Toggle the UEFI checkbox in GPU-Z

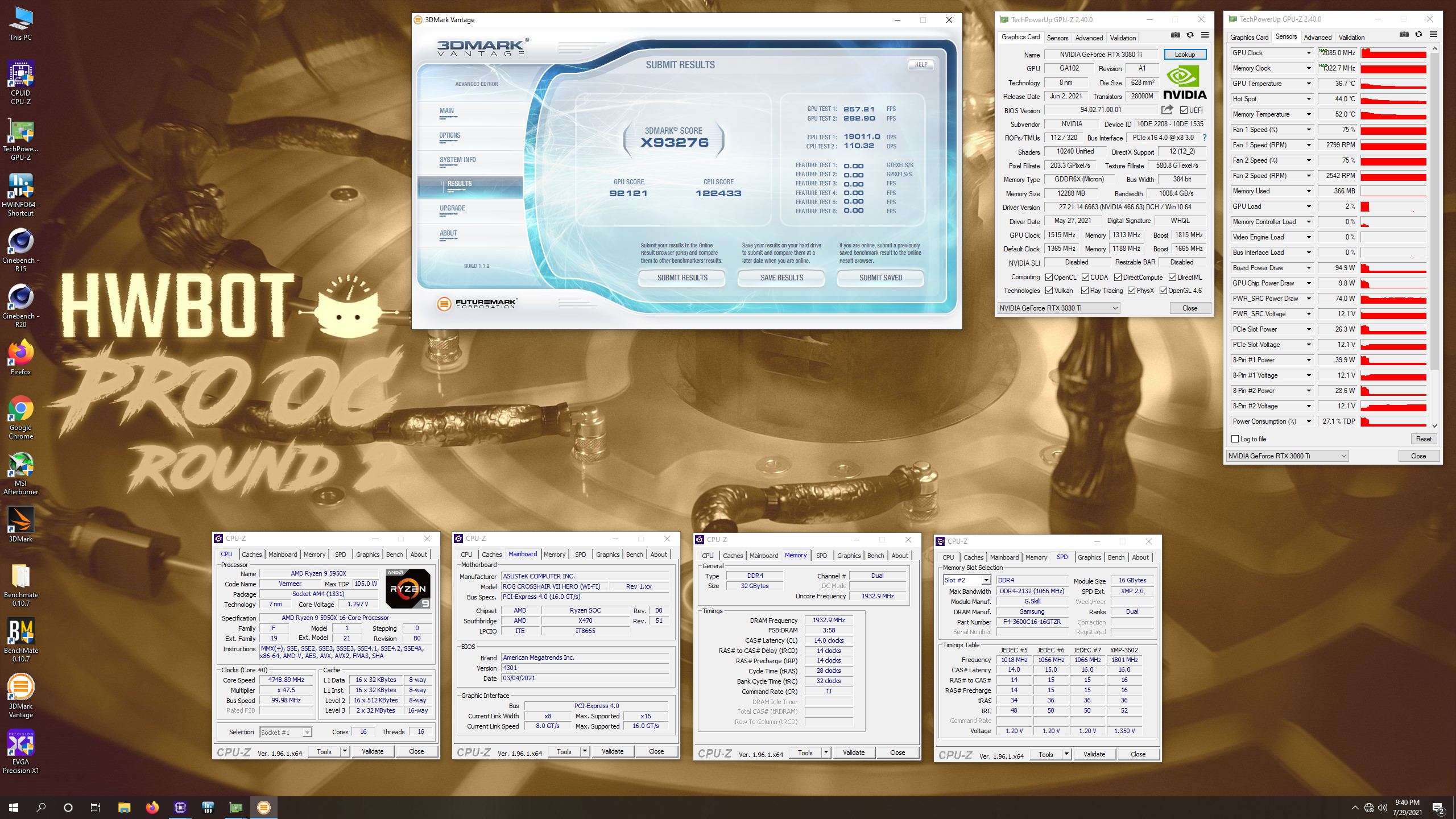[x=1184, y=110]
